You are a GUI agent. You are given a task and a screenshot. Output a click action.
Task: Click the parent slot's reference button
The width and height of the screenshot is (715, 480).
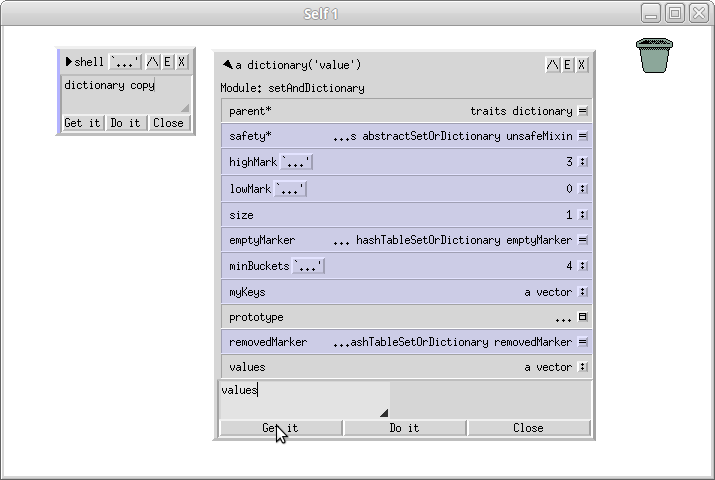[x=583, y=111]
